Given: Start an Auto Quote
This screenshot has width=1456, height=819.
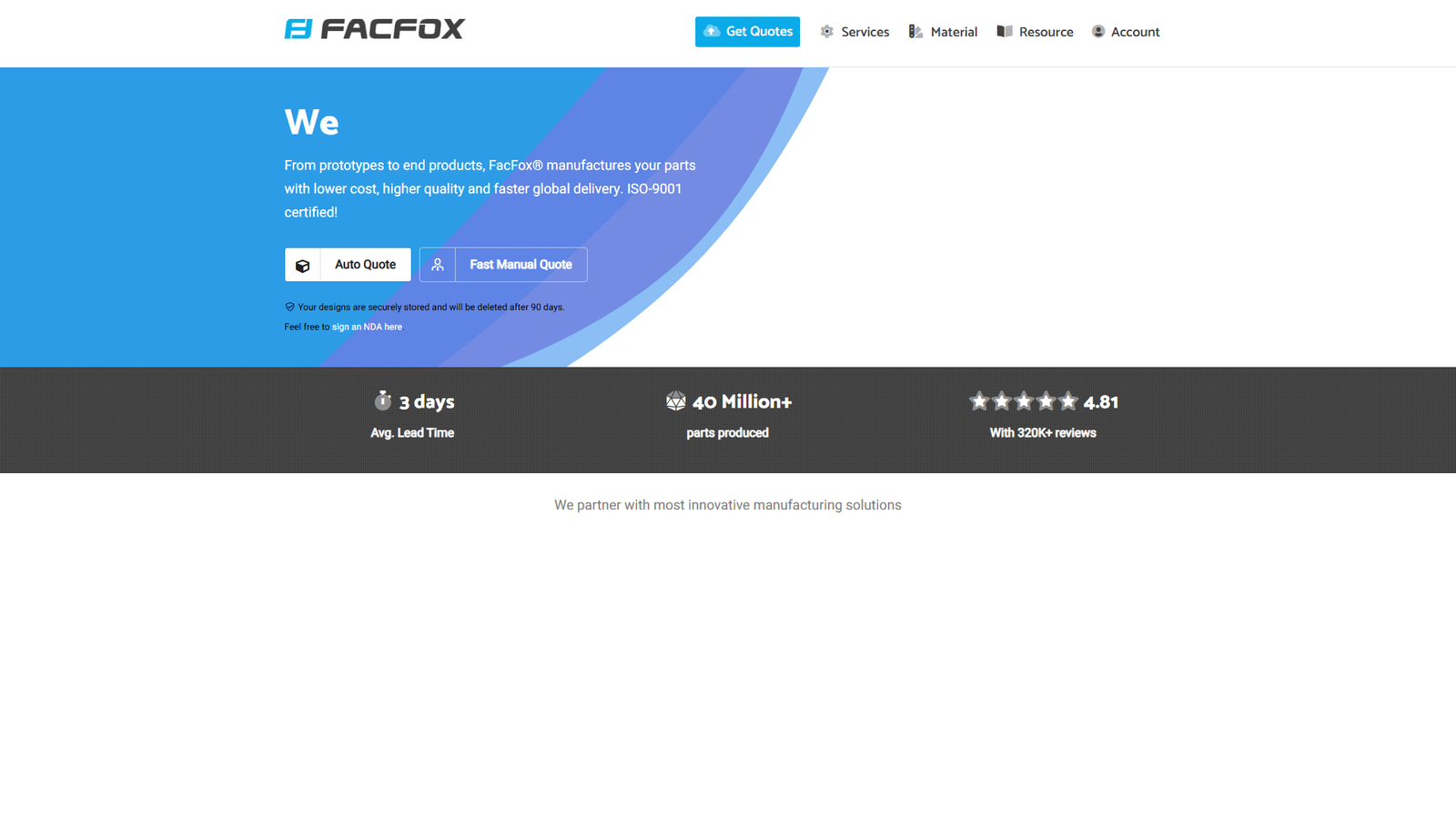Looking at the screenshot, I should tap(365, 265).
